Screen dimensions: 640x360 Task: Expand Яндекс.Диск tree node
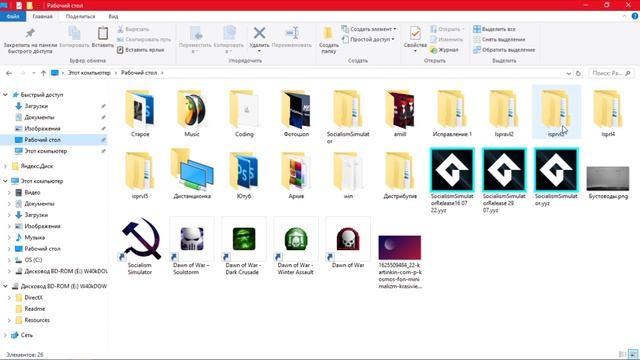click(5, 166)
